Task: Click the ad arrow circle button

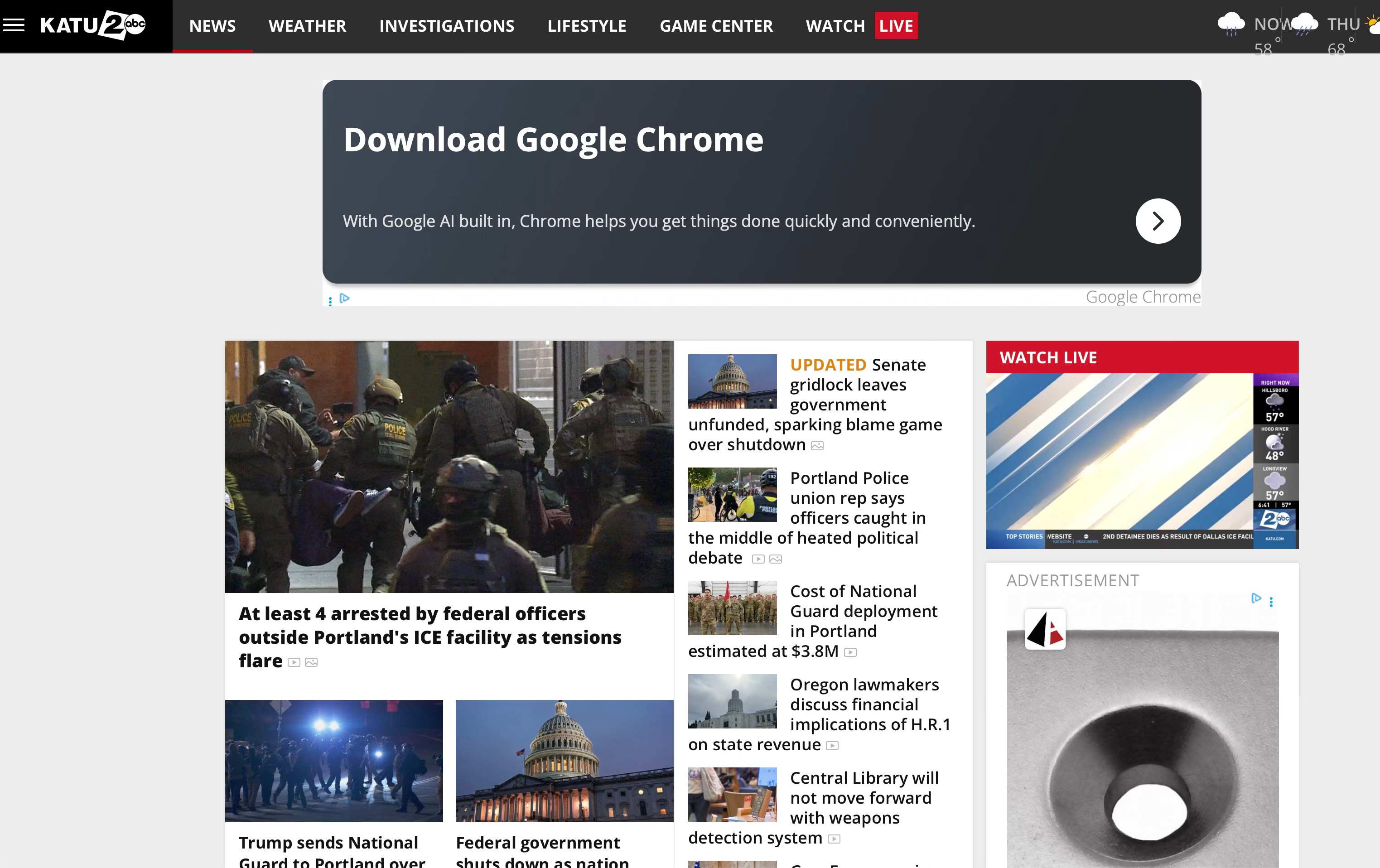Action: coord(1158,221)
